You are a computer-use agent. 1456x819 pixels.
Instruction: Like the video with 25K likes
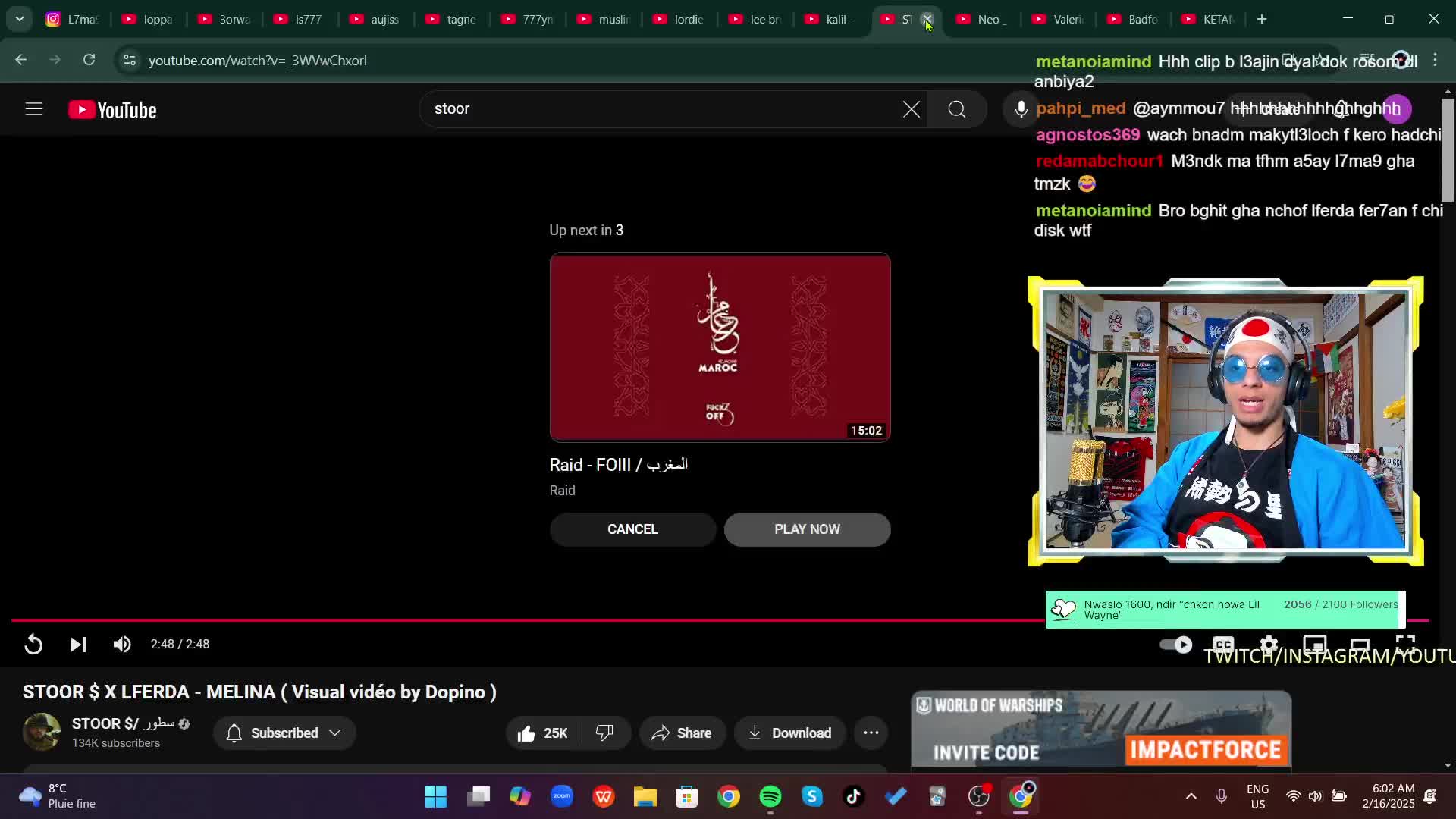[543, 733]
